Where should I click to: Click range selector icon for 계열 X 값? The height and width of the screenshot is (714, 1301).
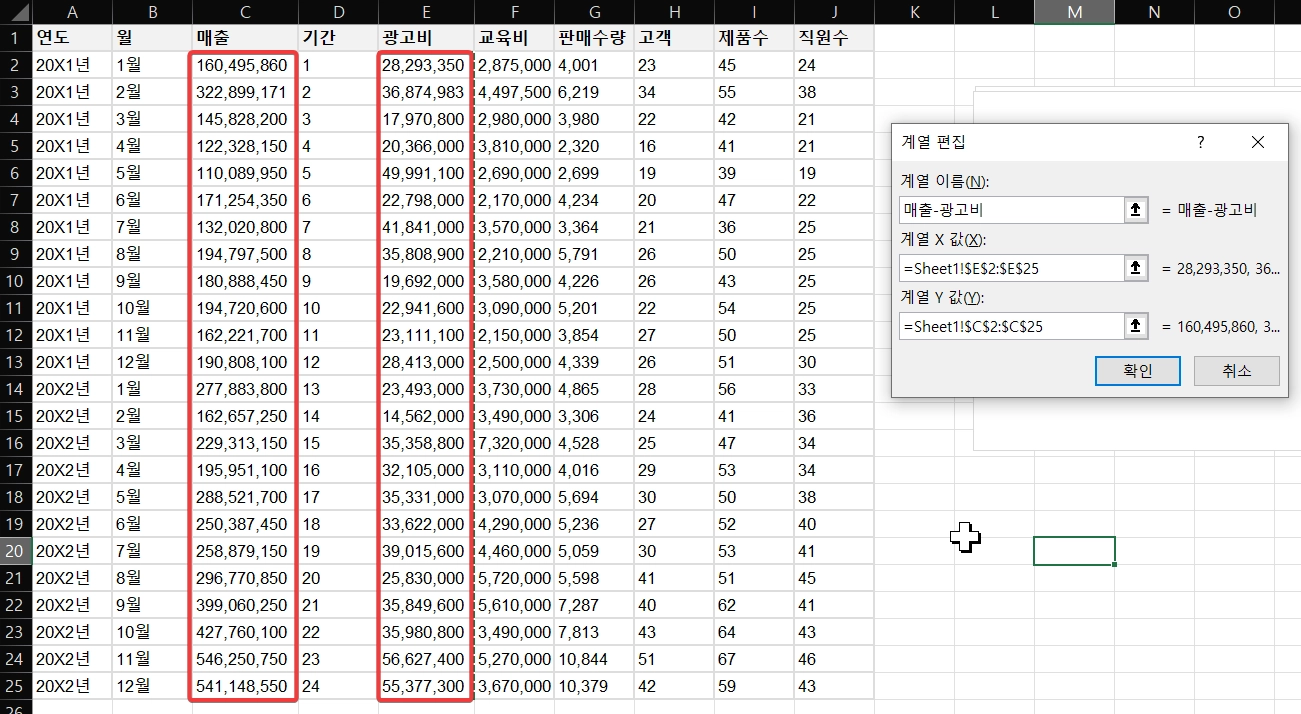pyautogui.click(x=1137, y=268)
